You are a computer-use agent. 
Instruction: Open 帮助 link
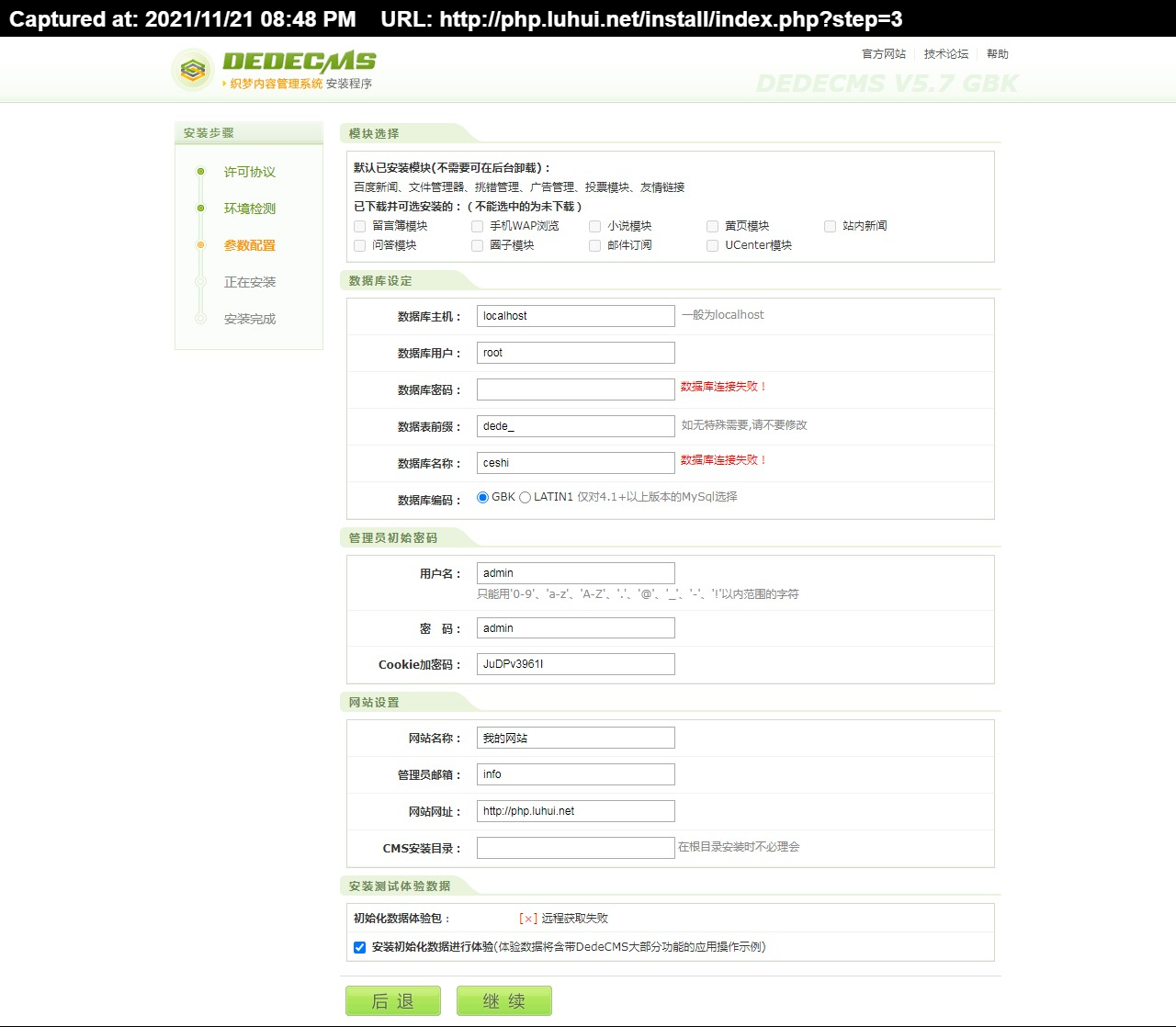click(x=998, y=54)
